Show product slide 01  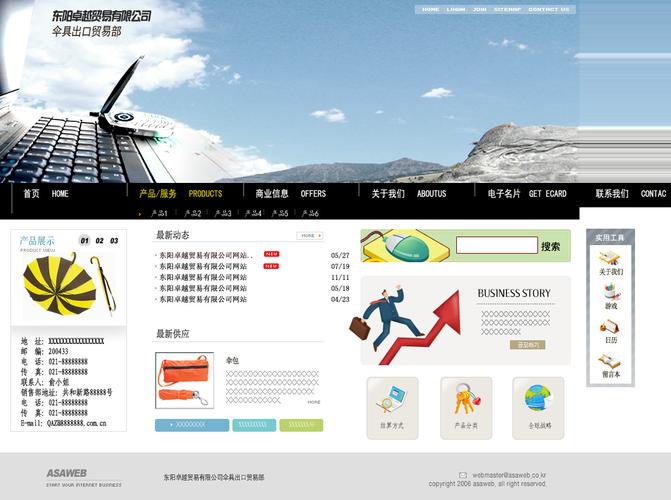click(85, 241)
